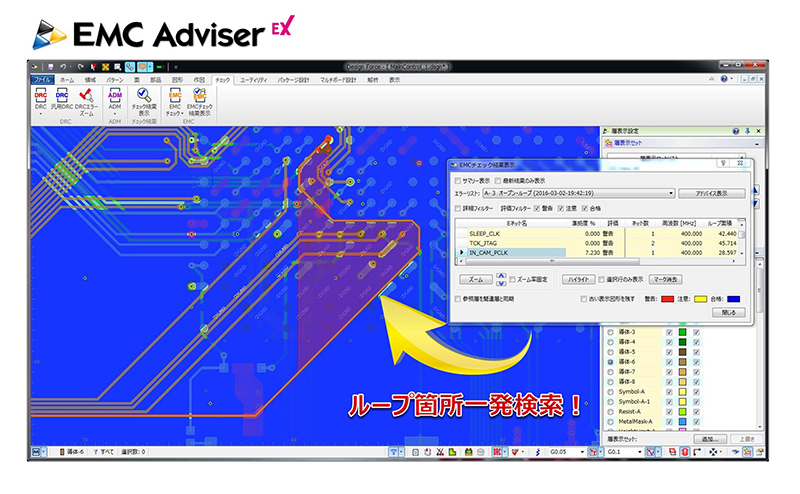
Task: Click the green battery-like icon in bottom toolbar
Action: pos(468,452)
